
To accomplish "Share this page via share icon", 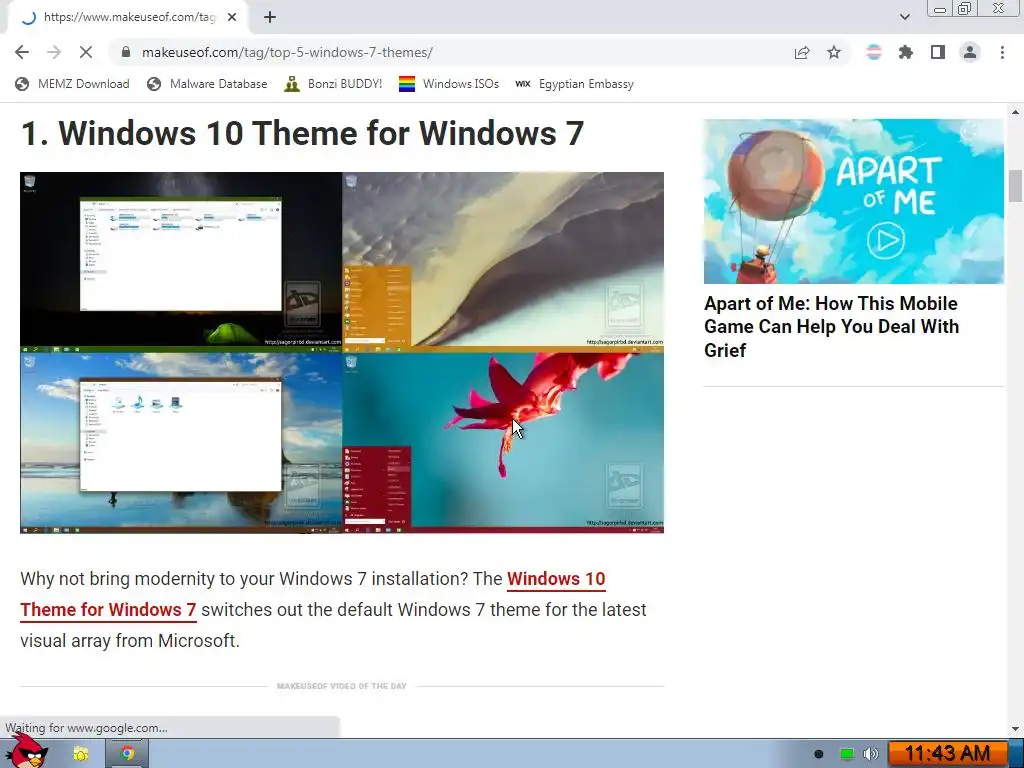I will (x=802, y=52).
